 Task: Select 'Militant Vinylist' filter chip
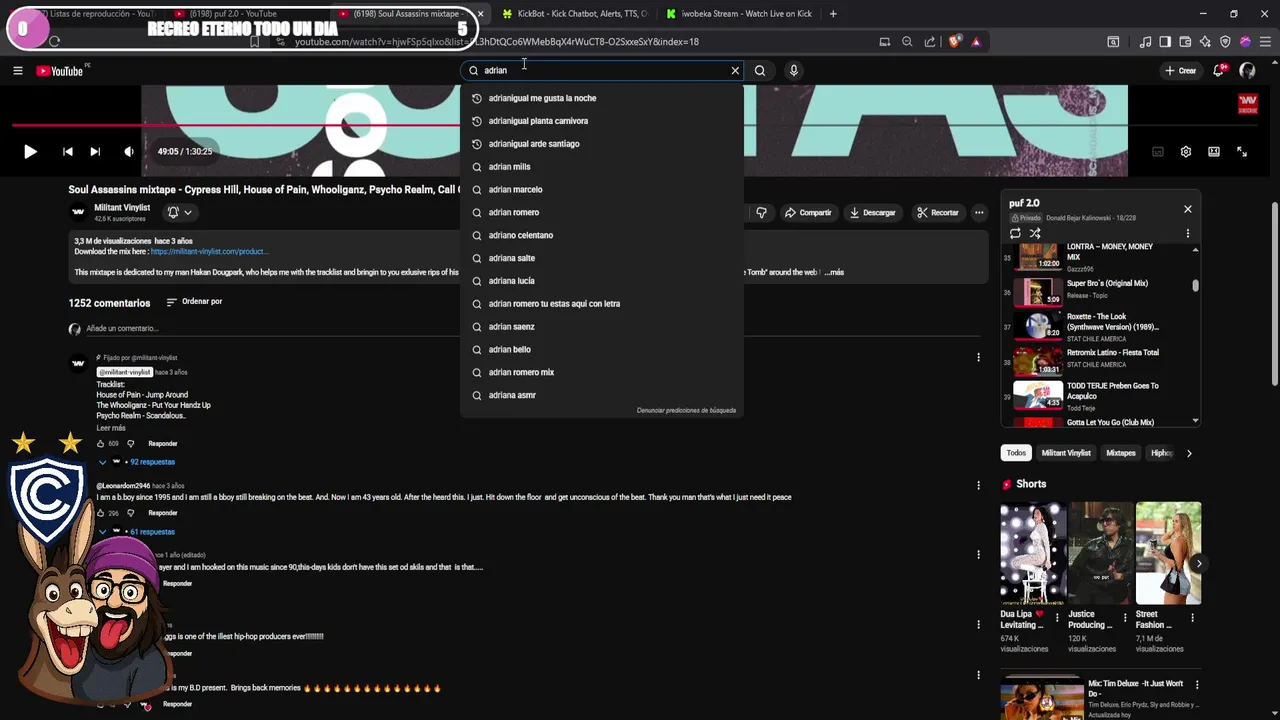coord(1066,453)
